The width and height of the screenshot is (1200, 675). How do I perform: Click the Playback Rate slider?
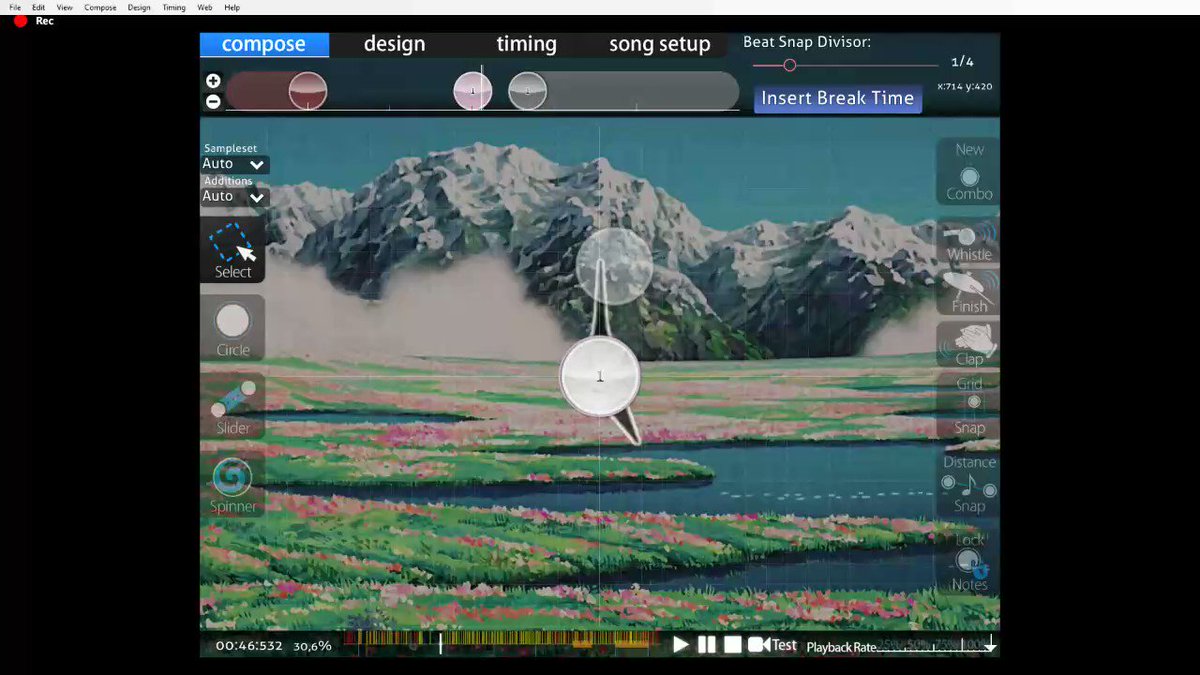tap(935, 646)
